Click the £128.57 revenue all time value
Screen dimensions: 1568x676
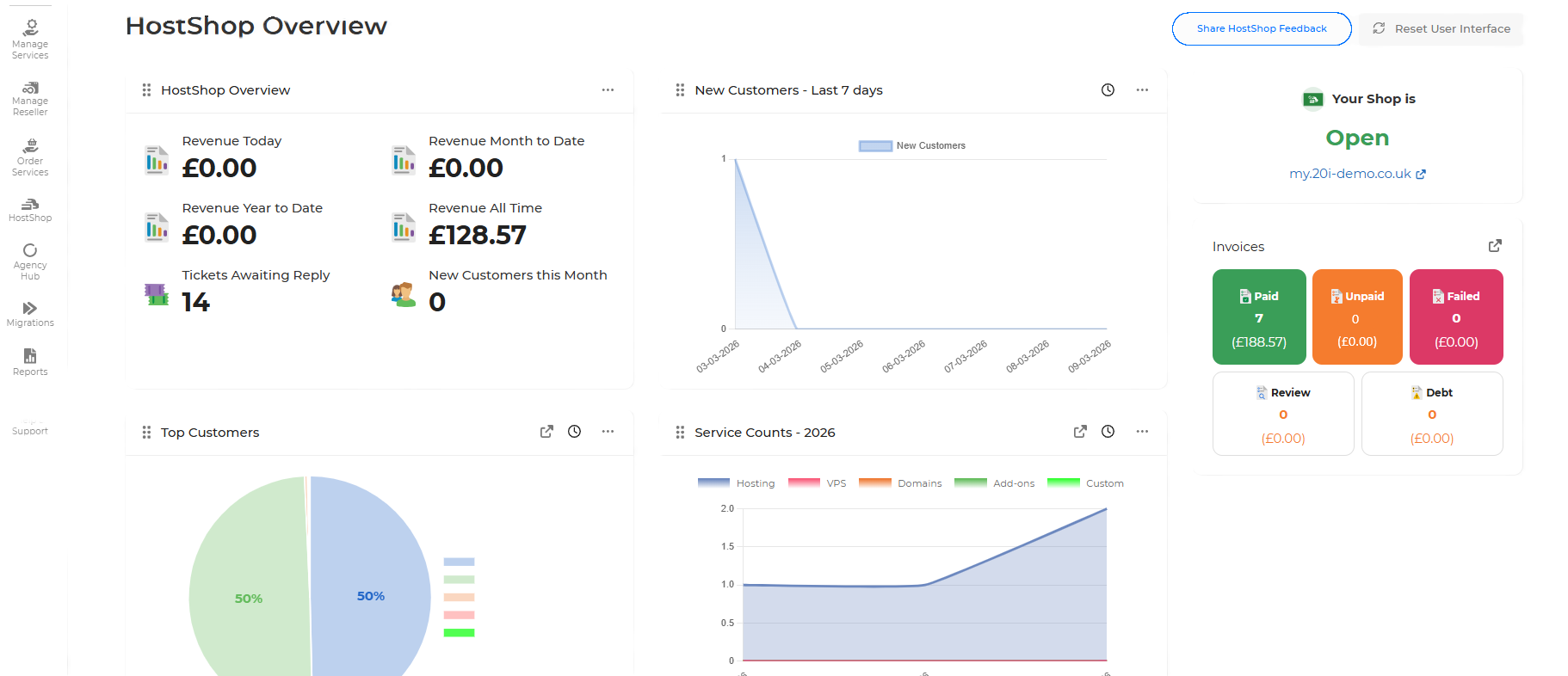[478, 235]
